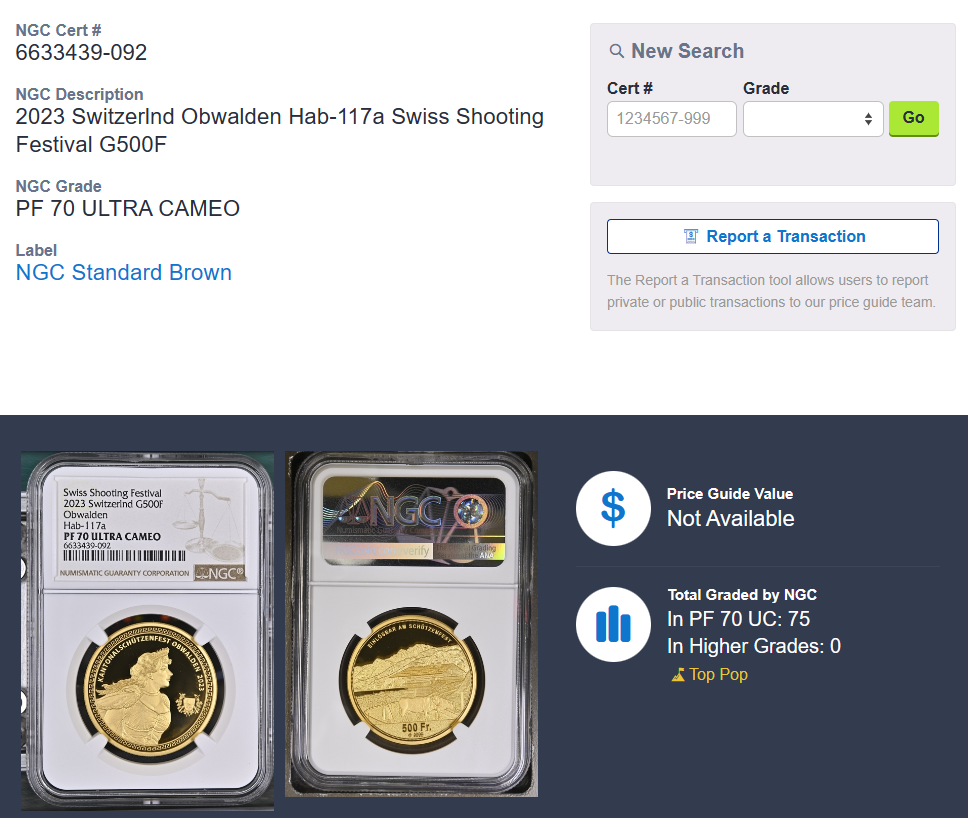The width and height of the screenshot is (968, 818).
Task: Click the Grade dropdown arrows
Action: click(x=868, y=119)
